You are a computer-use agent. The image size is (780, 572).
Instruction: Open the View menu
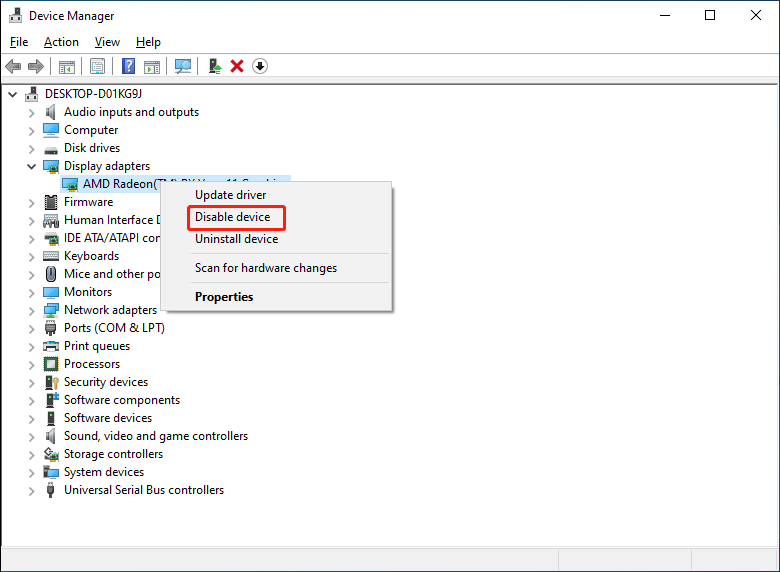click(107, 42)
